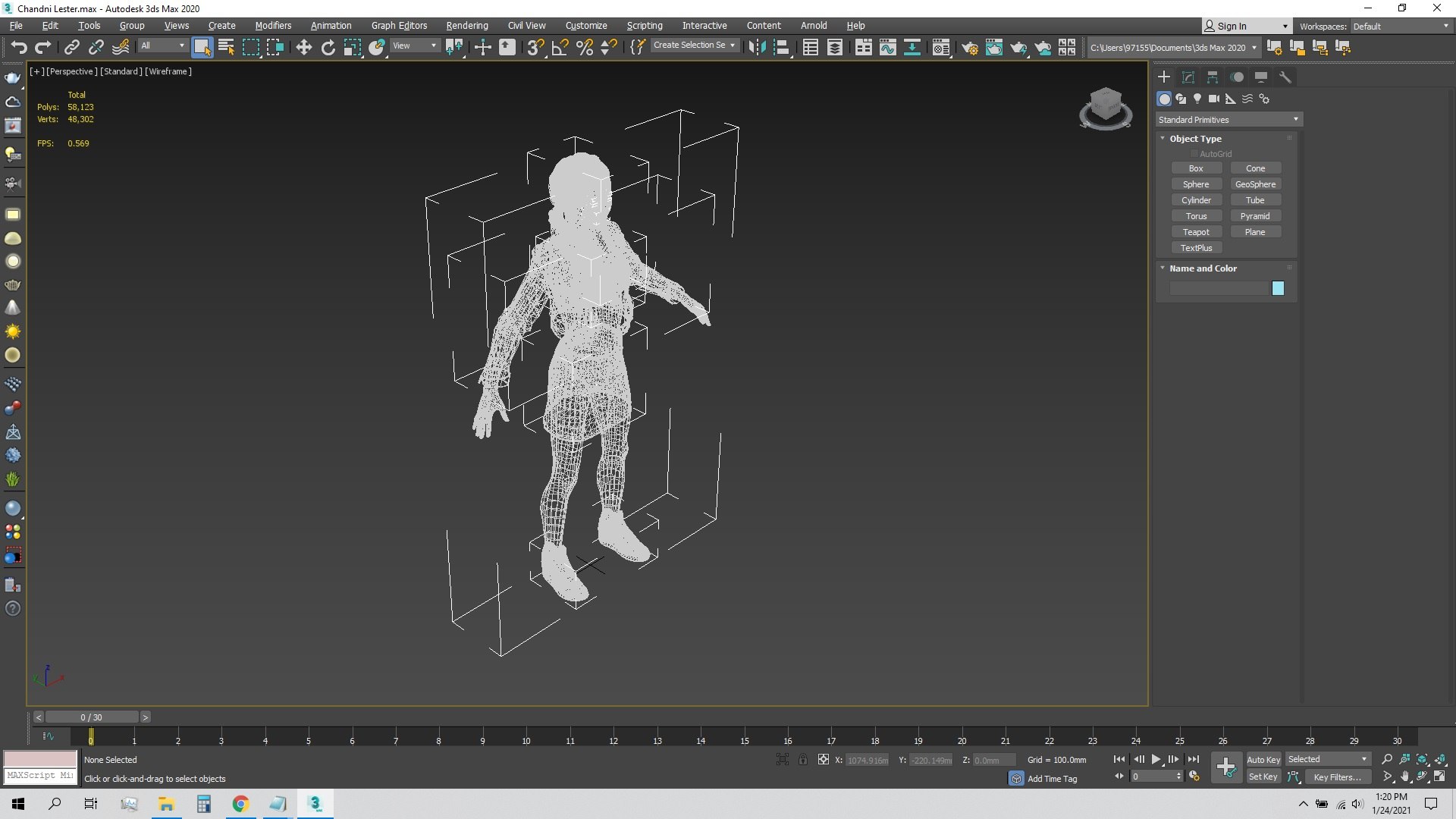Toggle Angle Snap
This screenshot has width=1456, height=819.
tap(560, 48)
